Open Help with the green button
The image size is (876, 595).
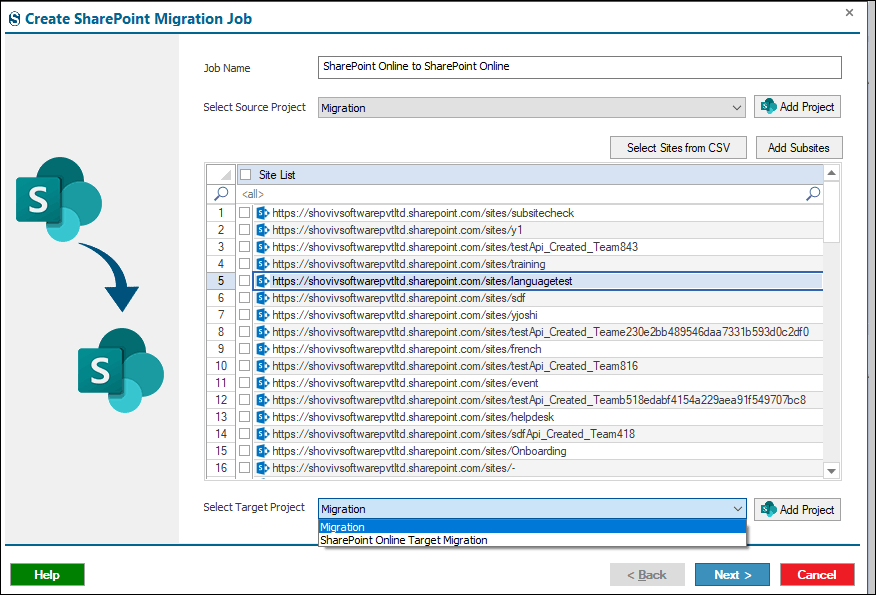(47, 574)
